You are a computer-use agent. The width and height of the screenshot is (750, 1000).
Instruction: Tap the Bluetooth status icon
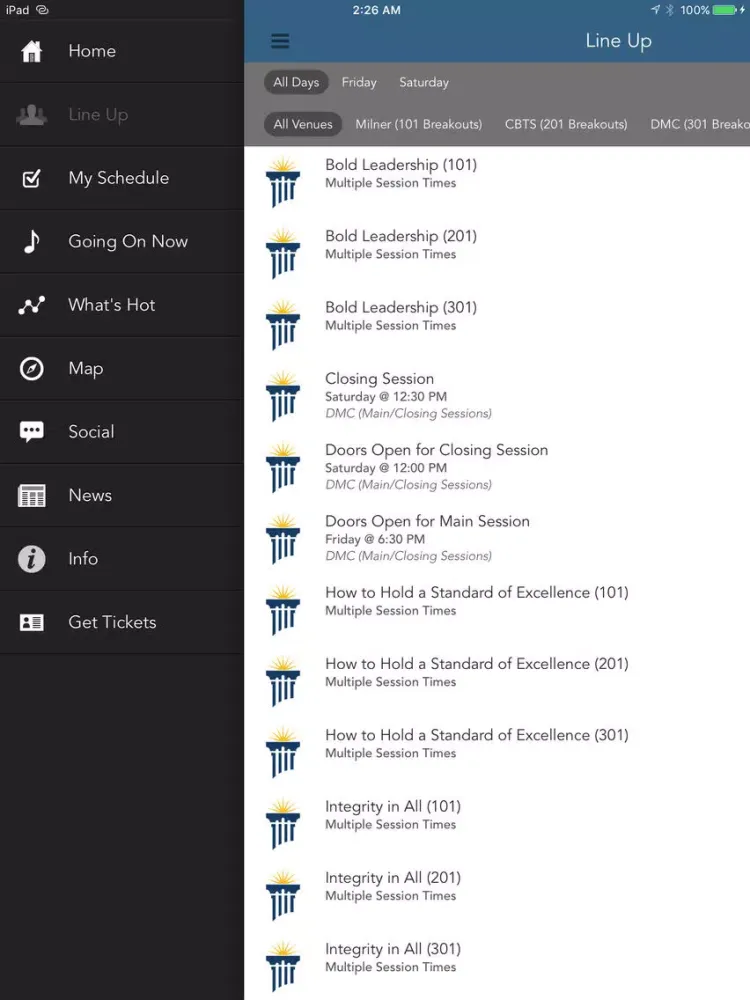click(x=670, y=10)
